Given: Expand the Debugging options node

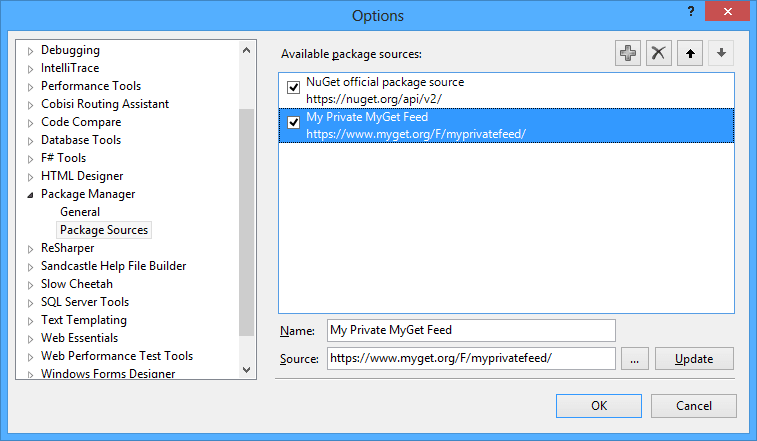Looking at the screenshot, I should [30, 51].
